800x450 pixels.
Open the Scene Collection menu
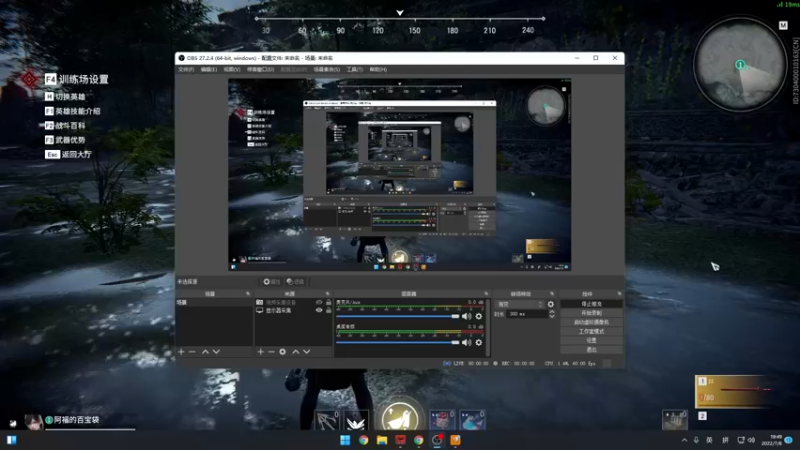[x=327, y=69]
